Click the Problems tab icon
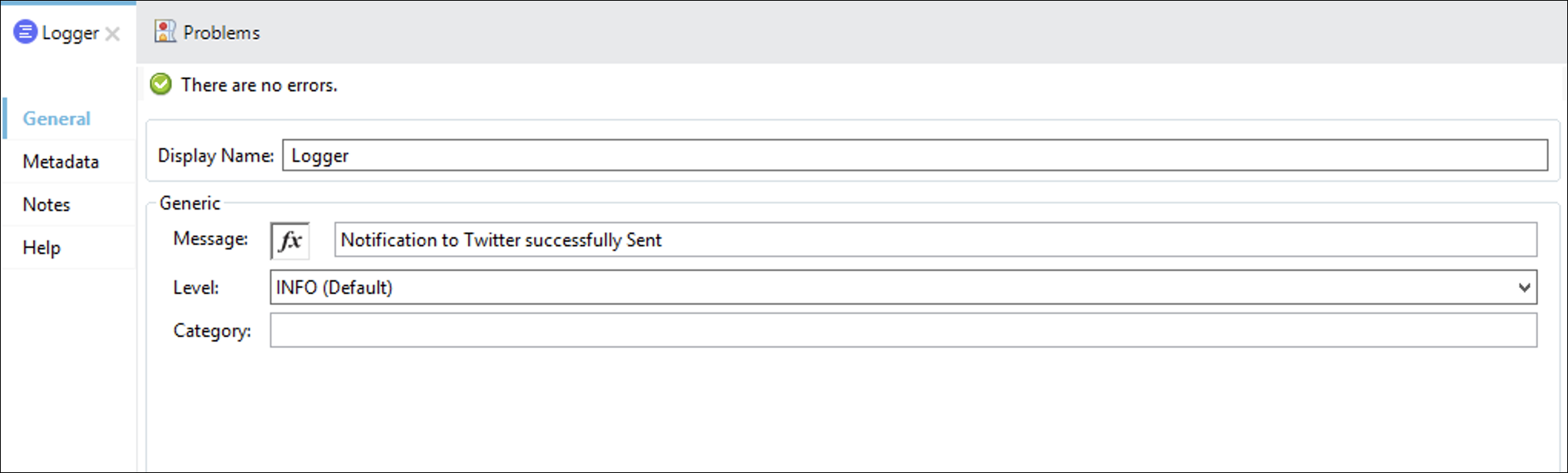 tap(164, 31)
